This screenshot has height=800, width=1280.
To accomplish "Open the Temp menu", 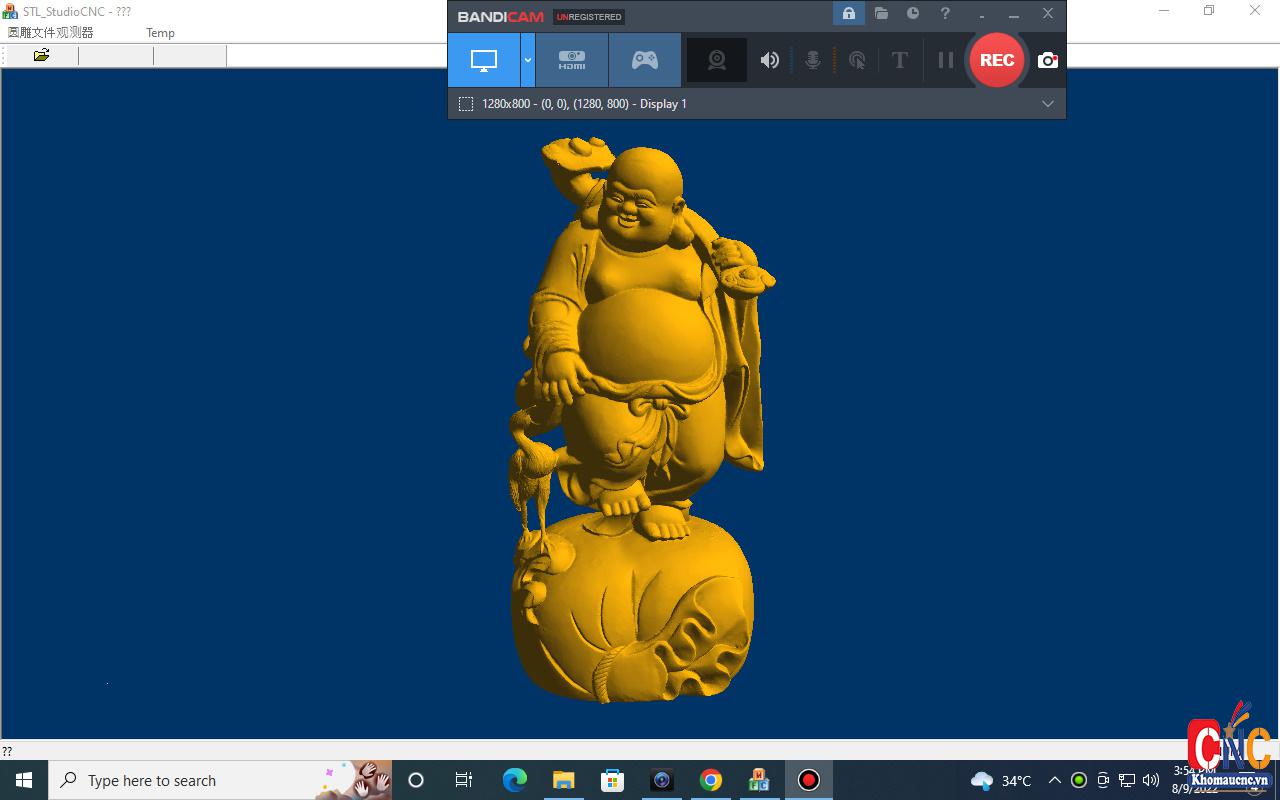I will coord(160,33).
